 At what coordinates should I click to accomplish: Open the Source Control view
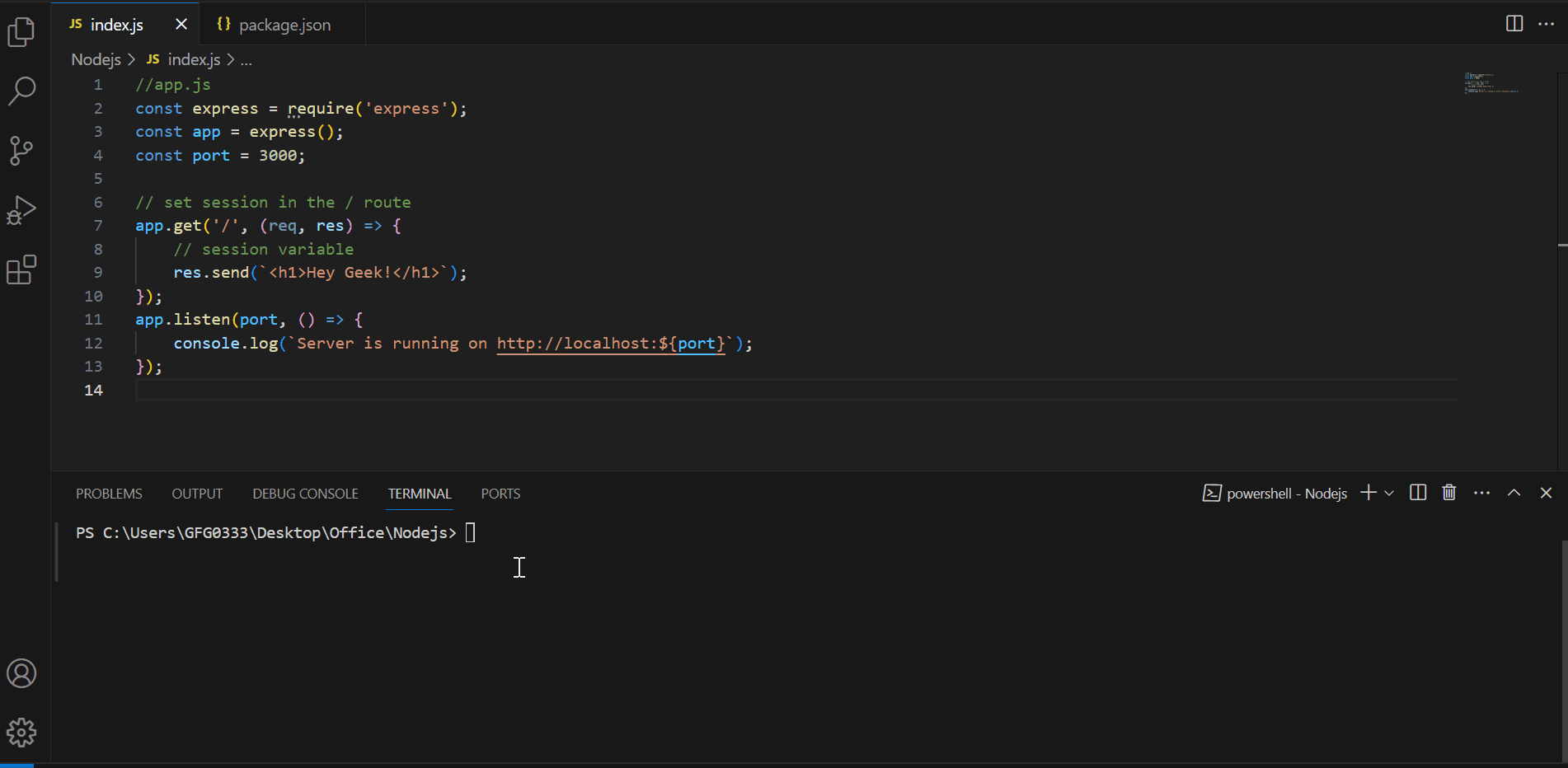21,151
